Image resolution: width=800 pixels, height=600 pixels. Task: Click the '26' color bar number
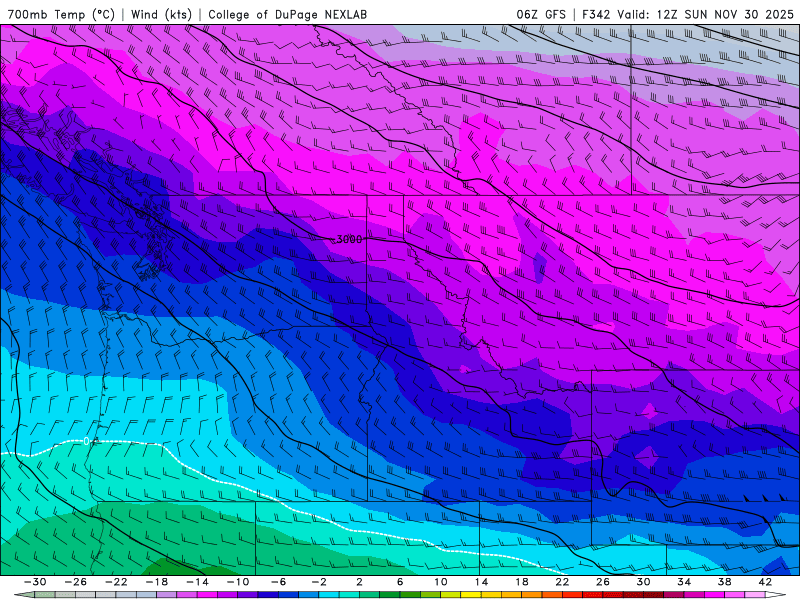603,582
